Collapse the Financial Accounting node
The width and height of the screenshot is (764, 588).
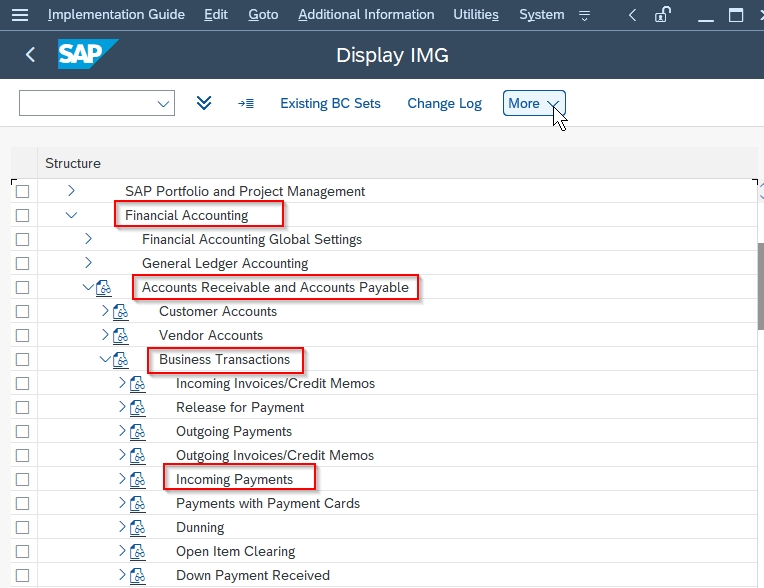tap(71, 215)
